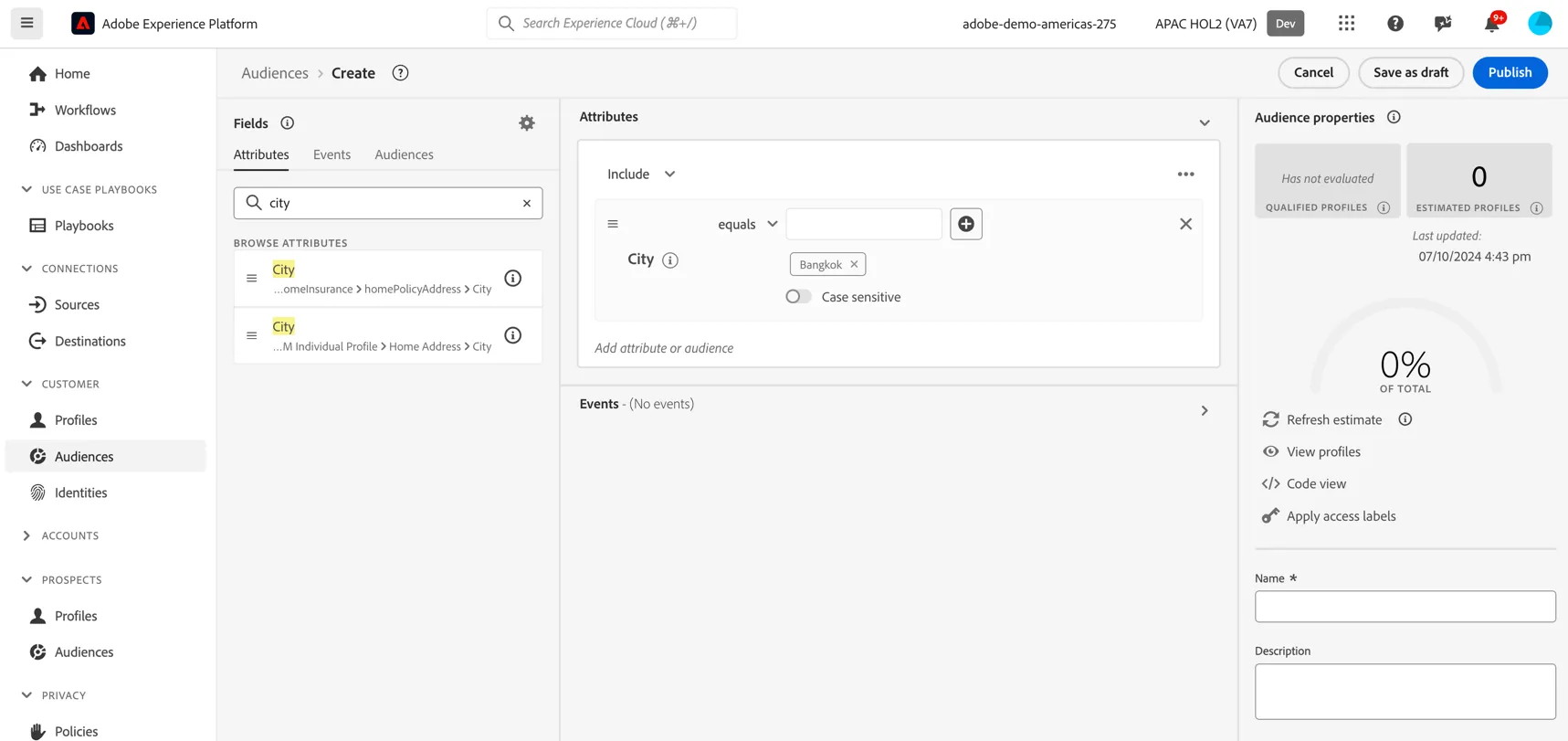Click Save as draft
The height and width of the screenshot is (741, 1568).
point(1410,72)
